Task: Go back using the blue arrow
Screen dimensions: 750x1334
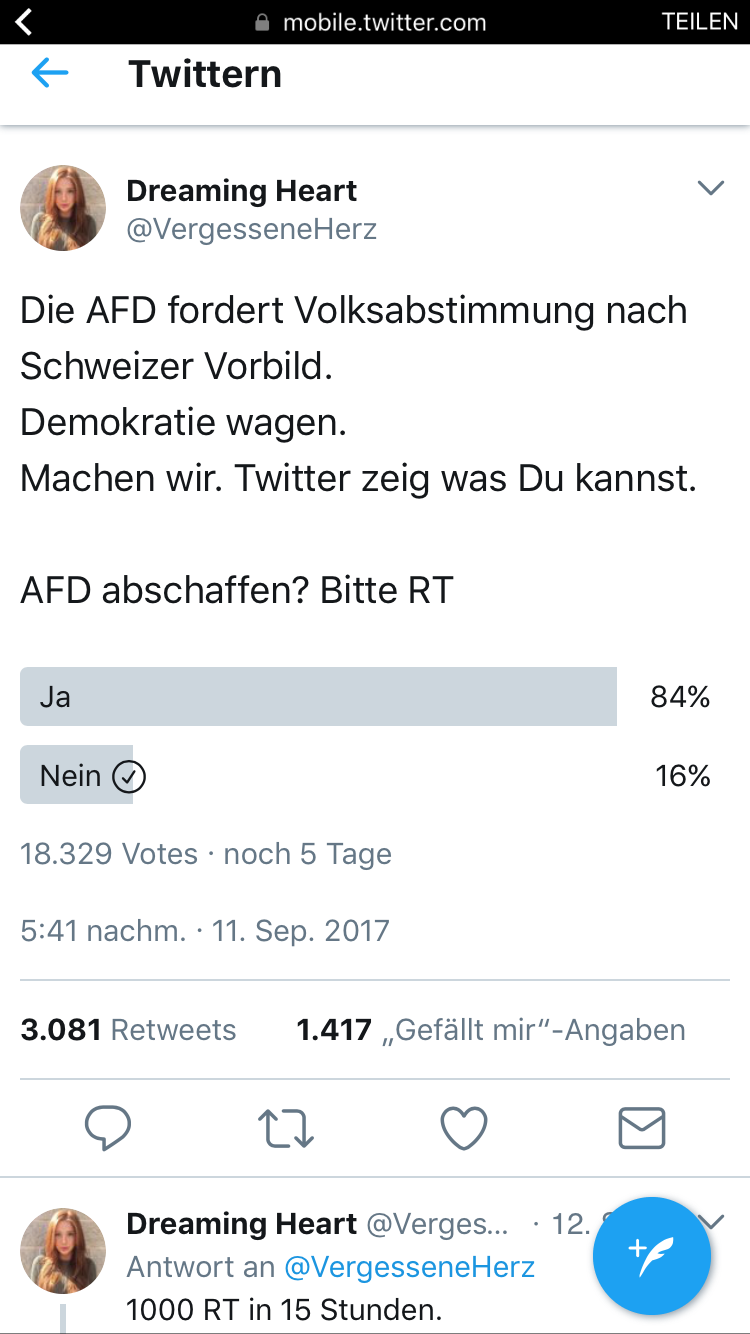Action: click(50, 74)
